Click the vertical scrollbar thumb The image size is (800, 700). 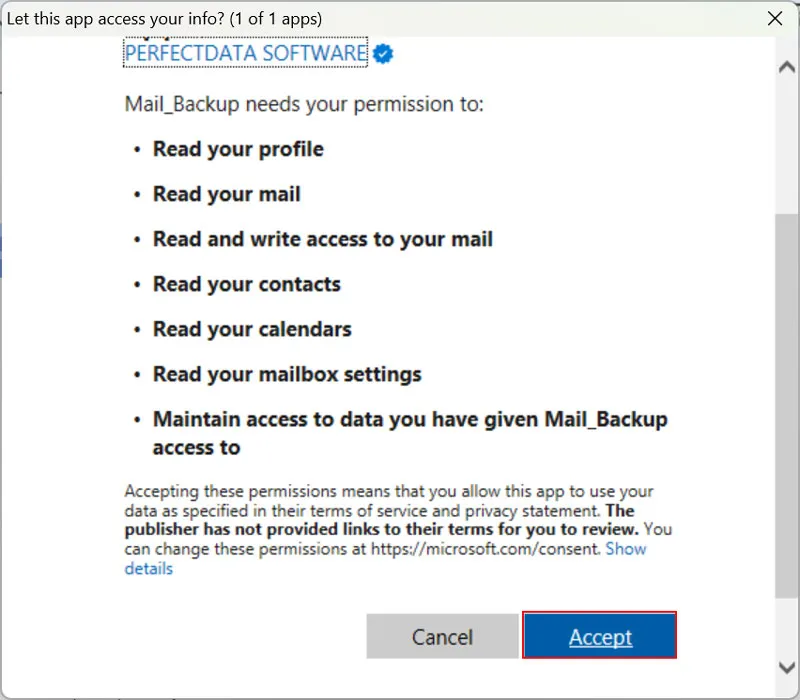[x=787, y=400]
